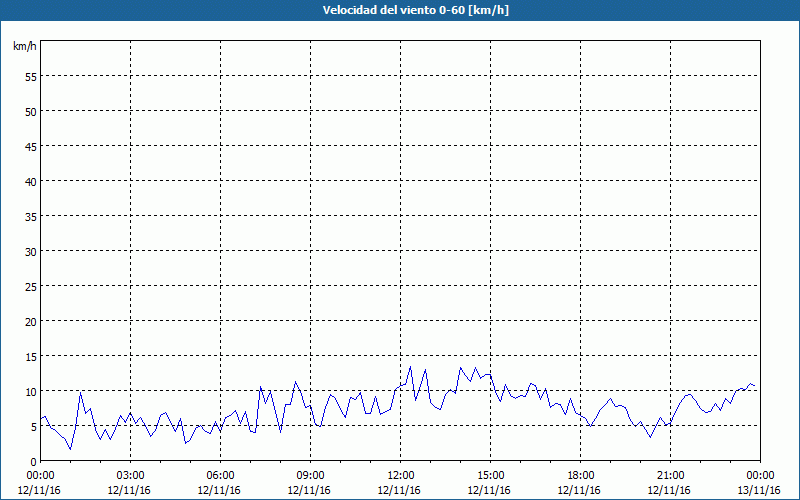The height and width of the screenshot is (500, 800).
Task: Click the wind speed peak just after 12:00
Action: click(410, 366)
